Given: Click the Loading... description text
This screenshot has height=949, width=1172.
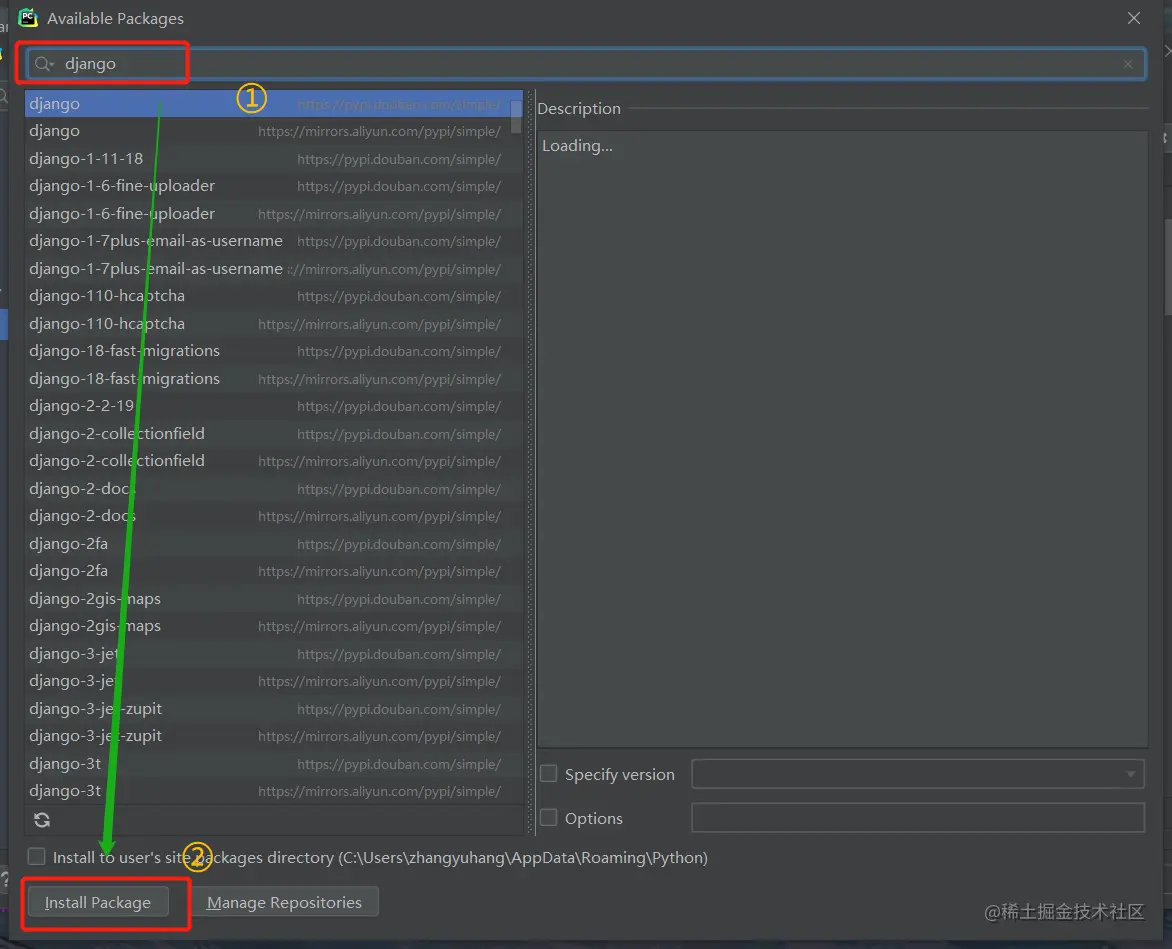Looking at the screenshot, I should pos(577,146).
